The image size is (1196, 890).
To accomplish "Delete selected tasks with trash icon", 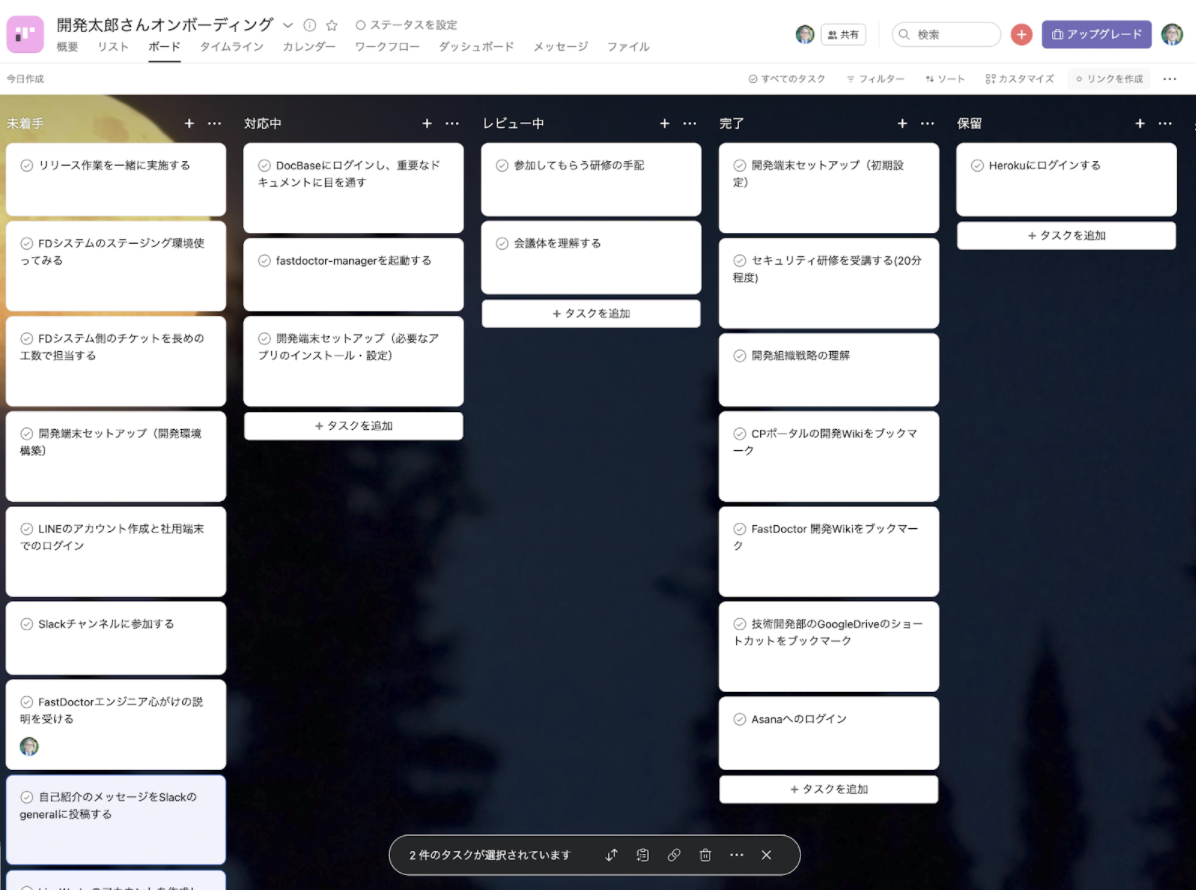I will 706,855.
